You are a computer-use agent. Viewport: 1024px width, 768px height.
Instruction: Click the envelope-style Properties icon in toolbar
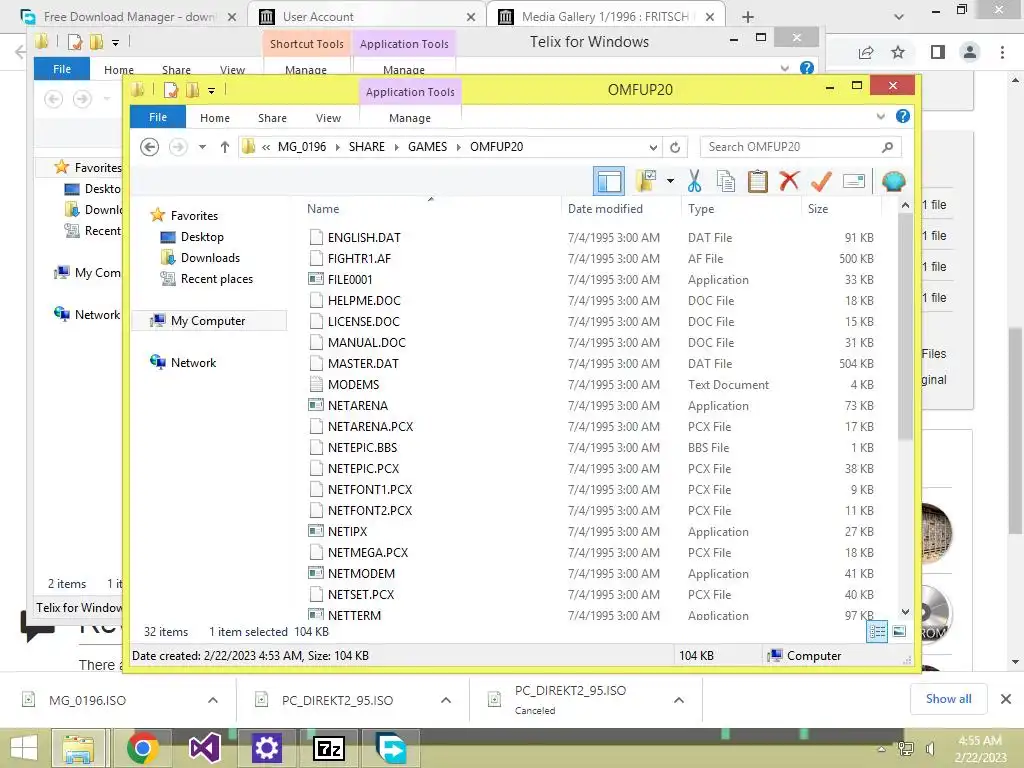pyautogui.click(x=854, y=181)
